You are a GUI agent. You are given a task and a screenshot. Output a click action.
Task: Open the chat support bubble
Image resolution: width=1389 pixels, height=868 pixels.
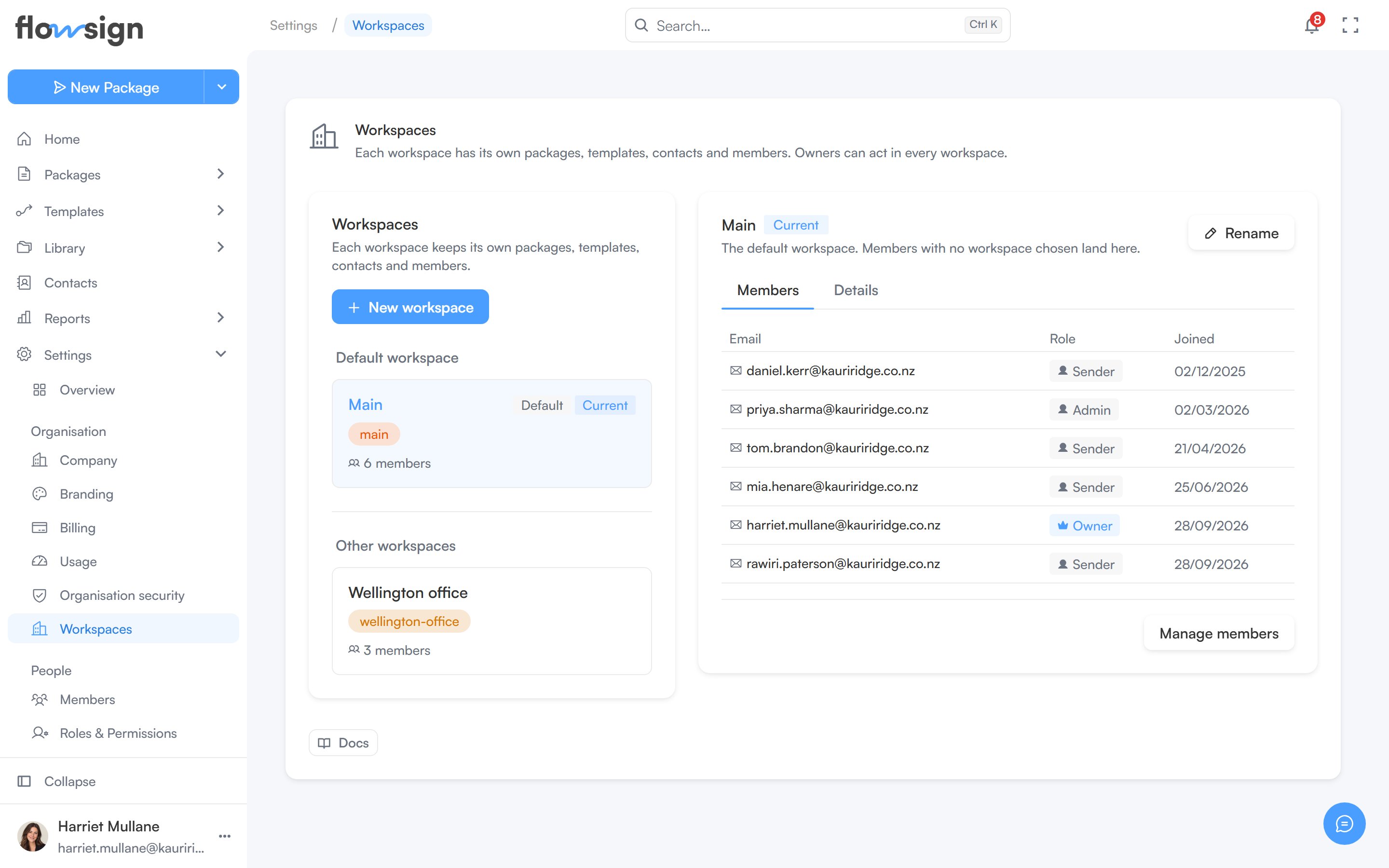(x=1344, y=823)
